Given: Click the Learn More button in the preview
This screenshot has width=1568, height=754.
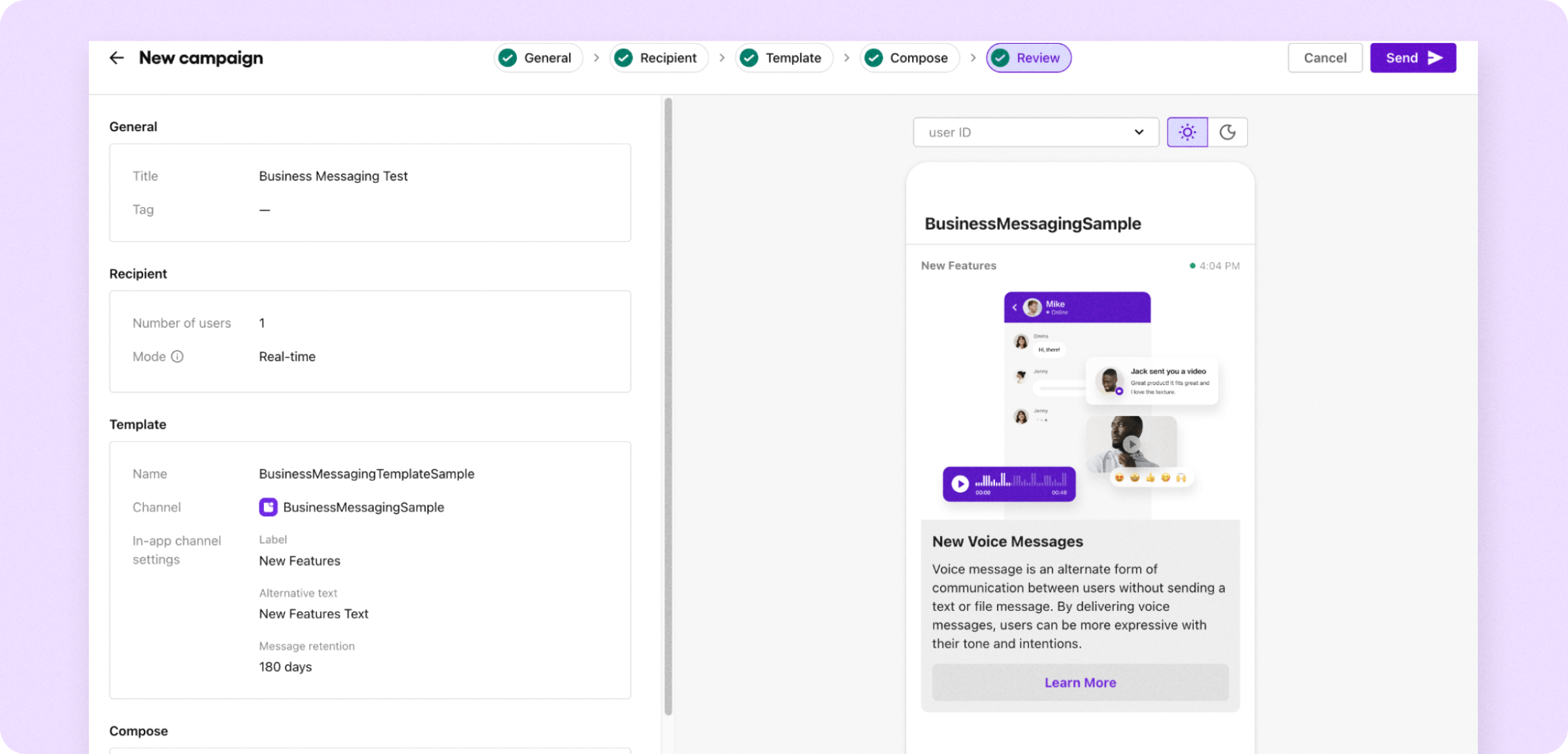Looking at the screenshot, I should pos(1080,683).
